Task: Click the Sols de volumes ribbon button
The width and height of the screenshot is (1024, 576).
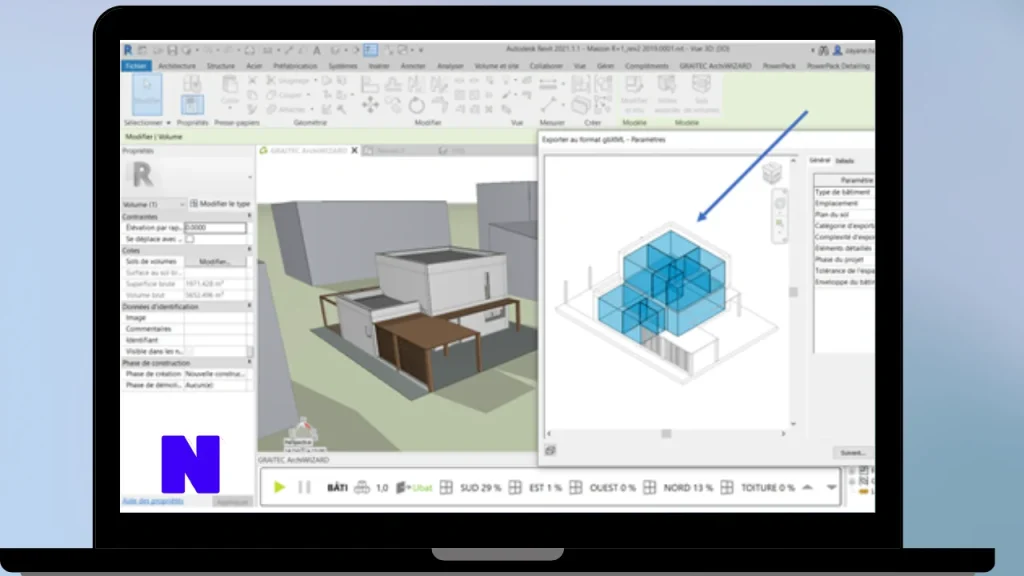Action: 701,94
